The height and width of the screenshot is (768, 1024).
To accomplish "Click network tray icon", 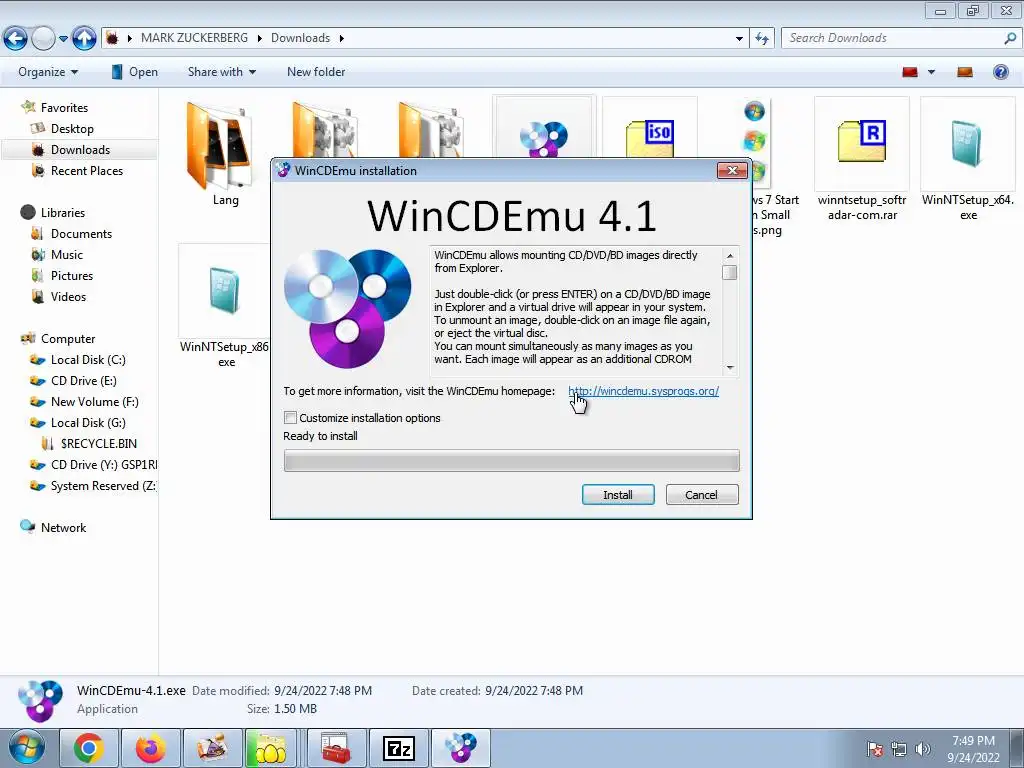I will [899, 749].
